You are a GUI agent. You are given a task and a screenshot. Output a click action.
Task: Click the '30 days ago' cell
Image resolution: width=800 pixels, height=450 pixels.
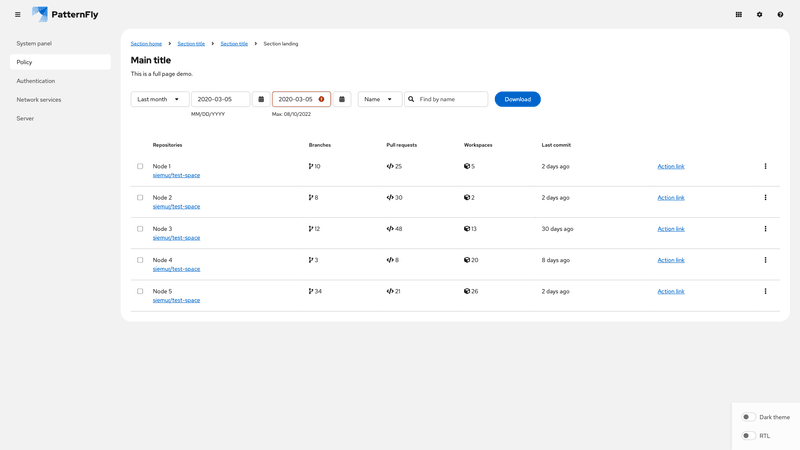[x=558, y=229]
